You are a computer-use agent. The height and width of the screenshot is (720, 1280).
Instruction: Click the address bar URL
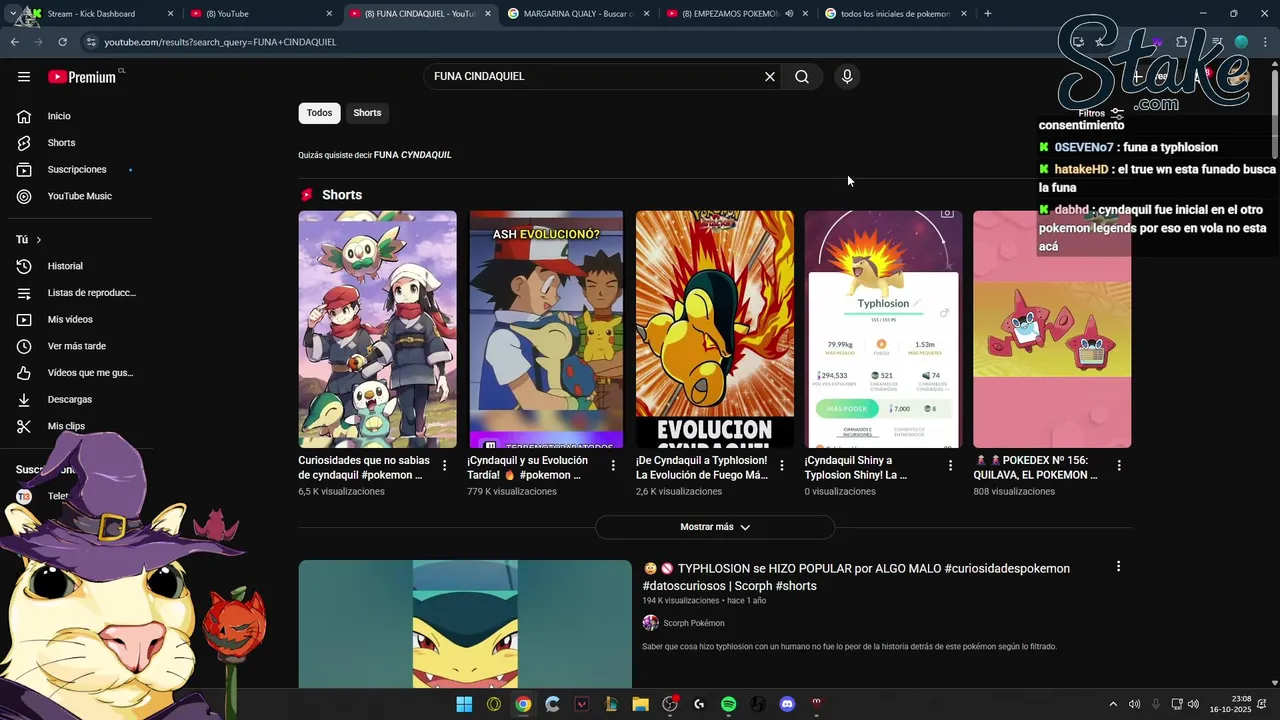220,42
